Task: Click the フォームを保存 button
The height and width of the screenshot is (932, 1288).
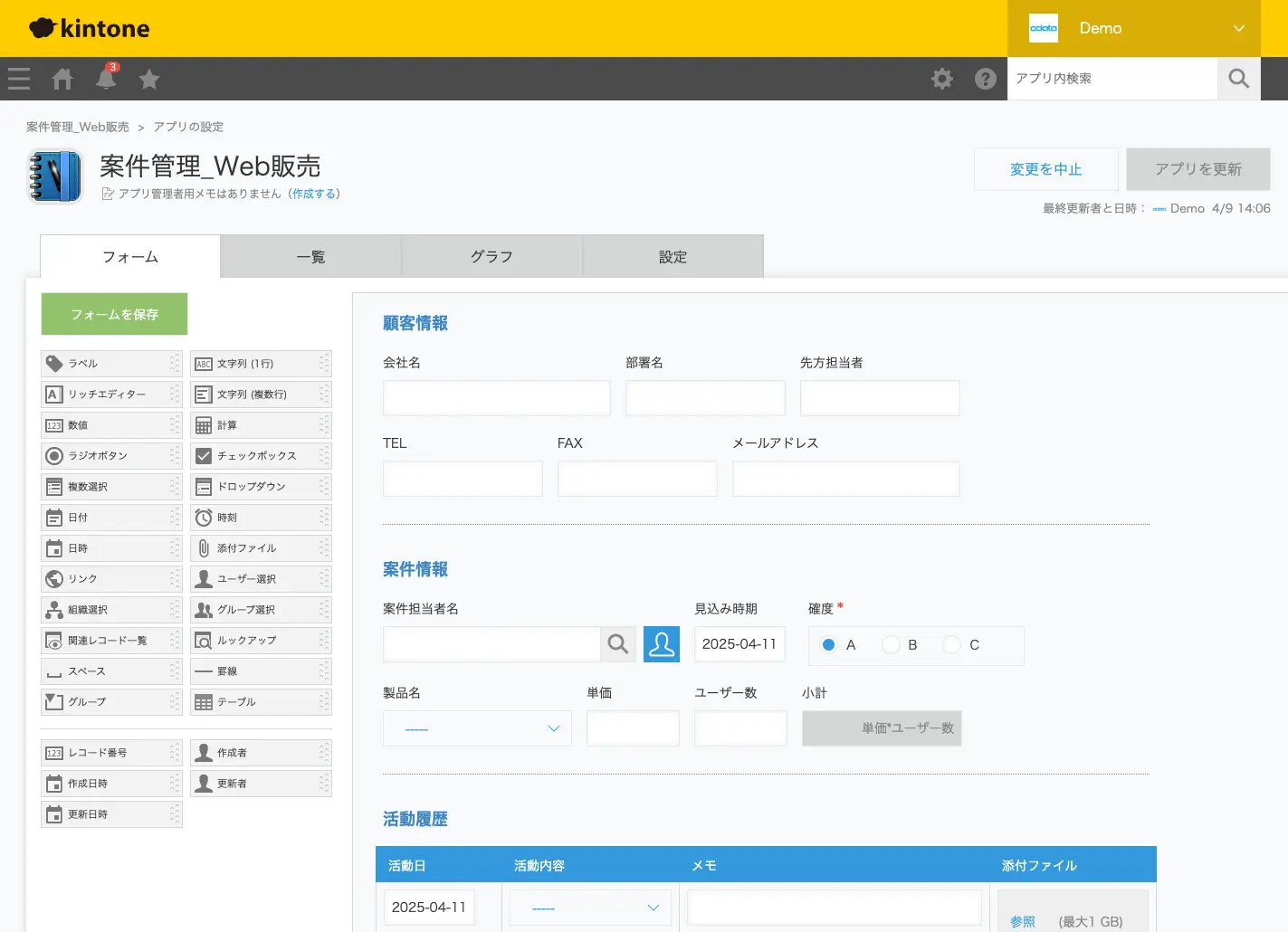Action: click(x=114, y=314)
